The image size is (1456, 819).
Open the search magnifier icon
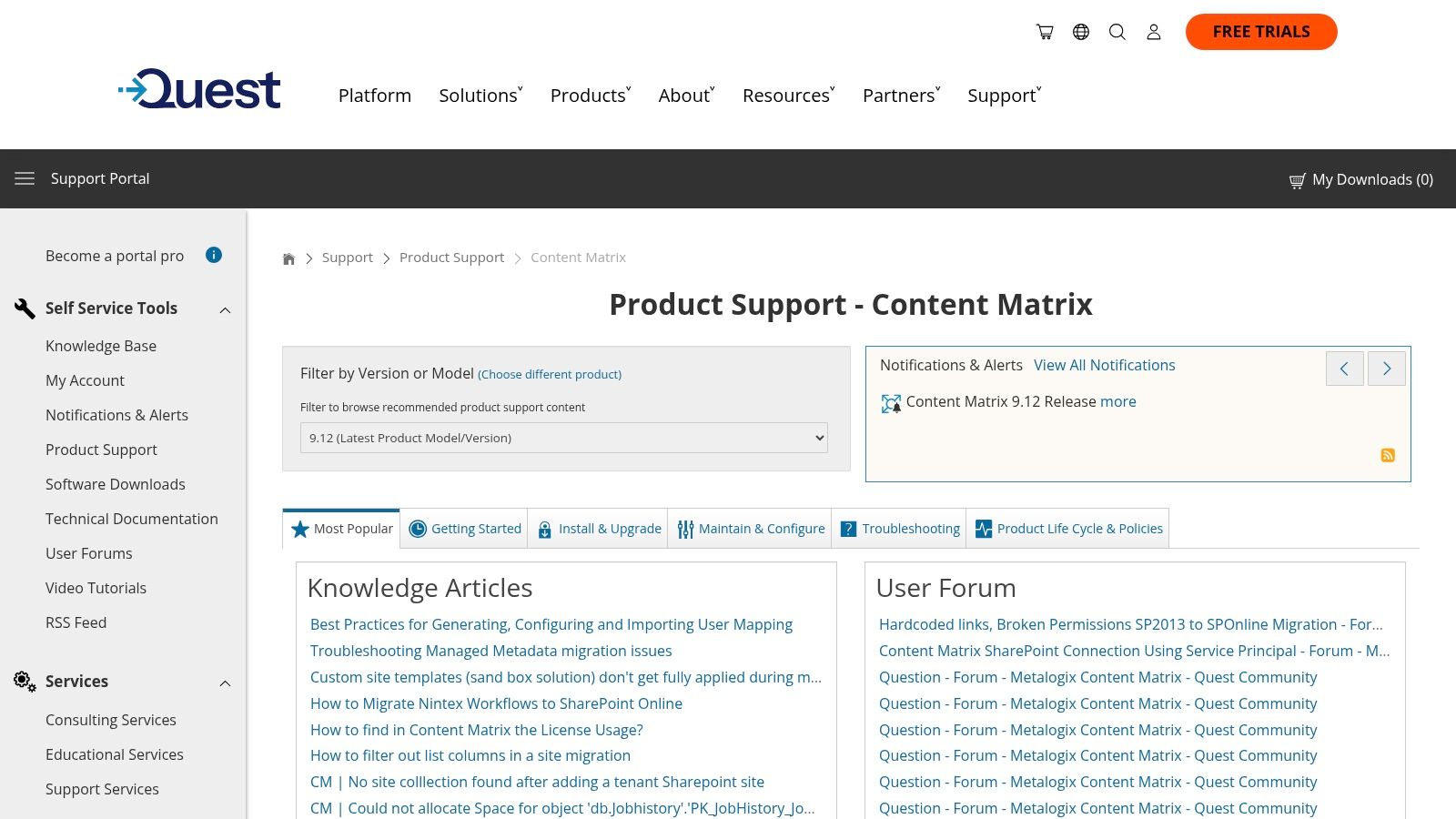pos(1117,31)
